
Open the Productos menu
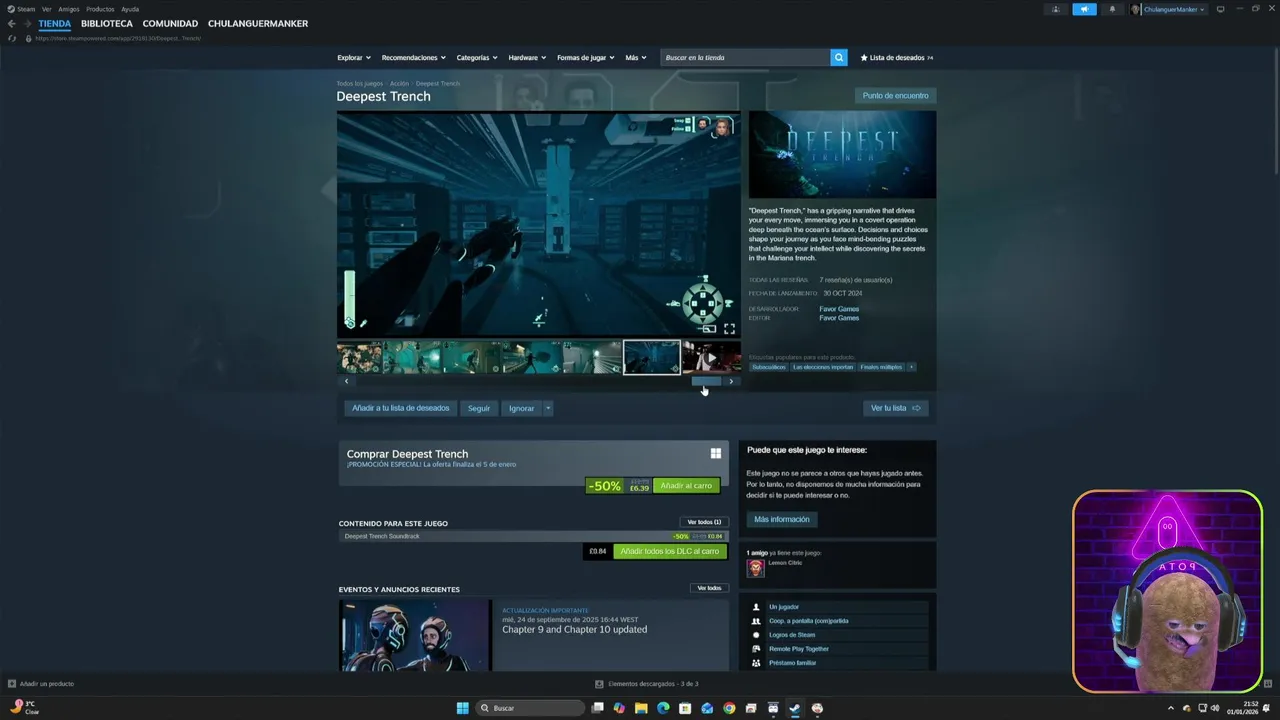pyautogui.click(x=100, y=9)
